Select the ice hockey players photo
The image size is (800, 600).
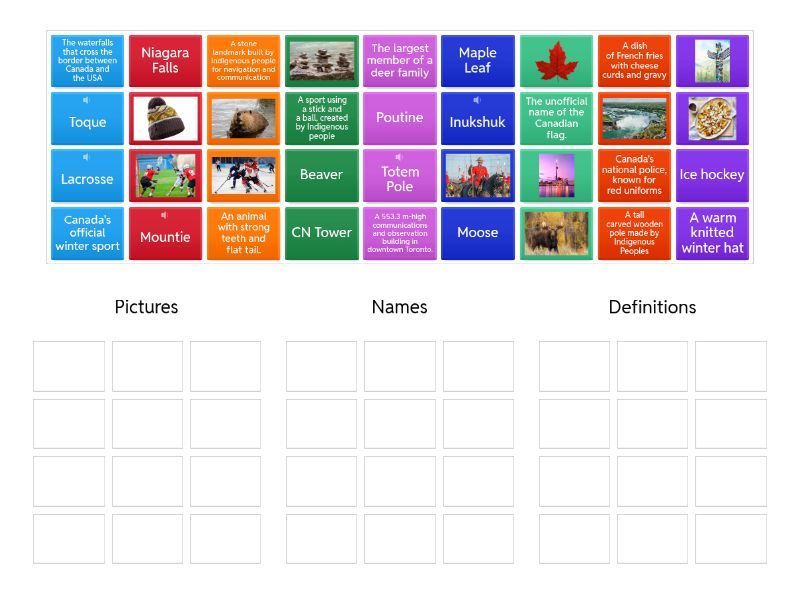pyautogui.click(x=243, y=176)
